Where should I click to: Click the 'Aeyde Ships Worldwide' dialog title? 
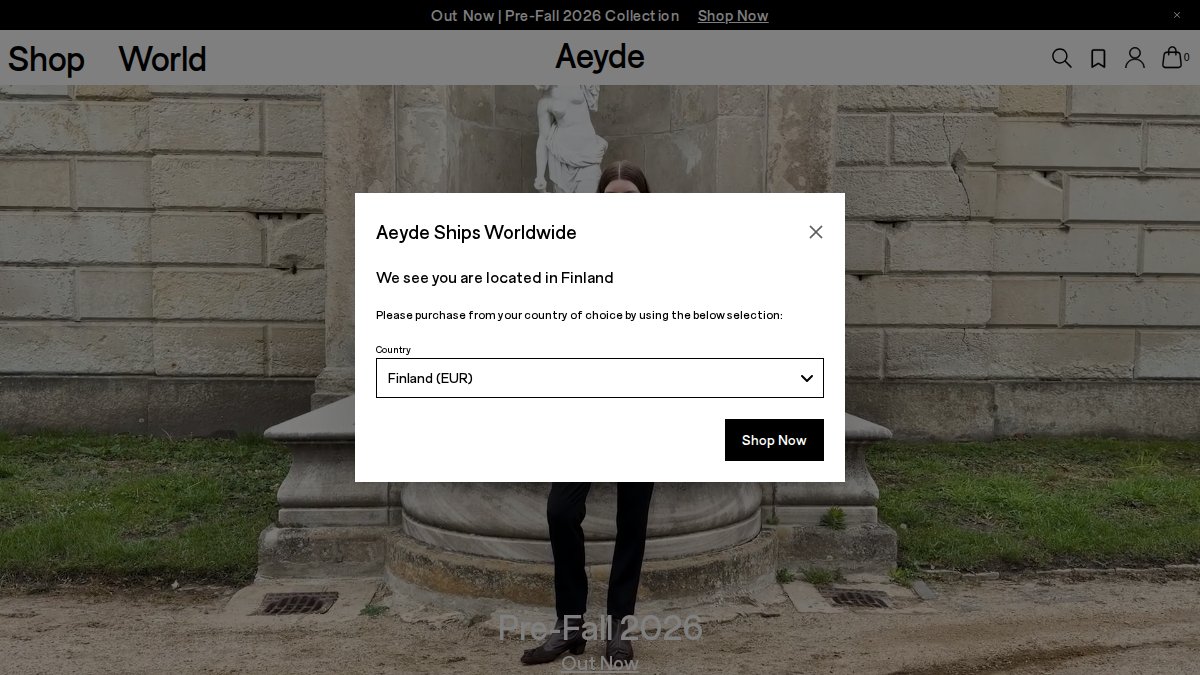coord(476,232)
